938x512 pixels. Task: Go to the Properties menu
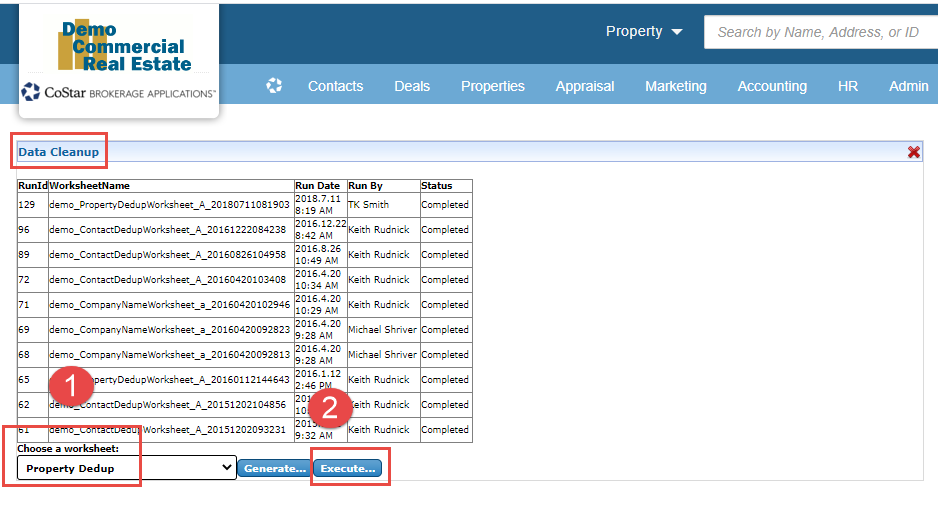(492, 86)
